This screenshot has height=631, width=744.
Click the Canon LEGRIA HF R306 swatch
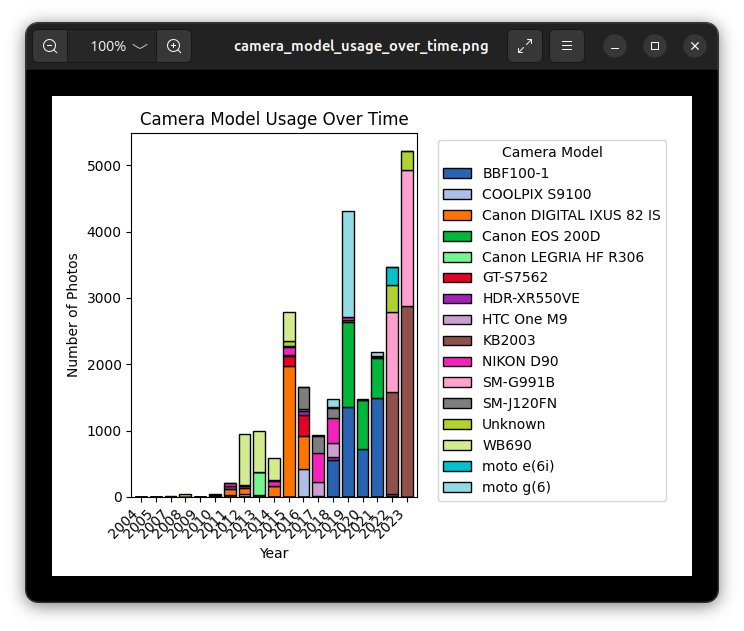(x=457, y=257)
